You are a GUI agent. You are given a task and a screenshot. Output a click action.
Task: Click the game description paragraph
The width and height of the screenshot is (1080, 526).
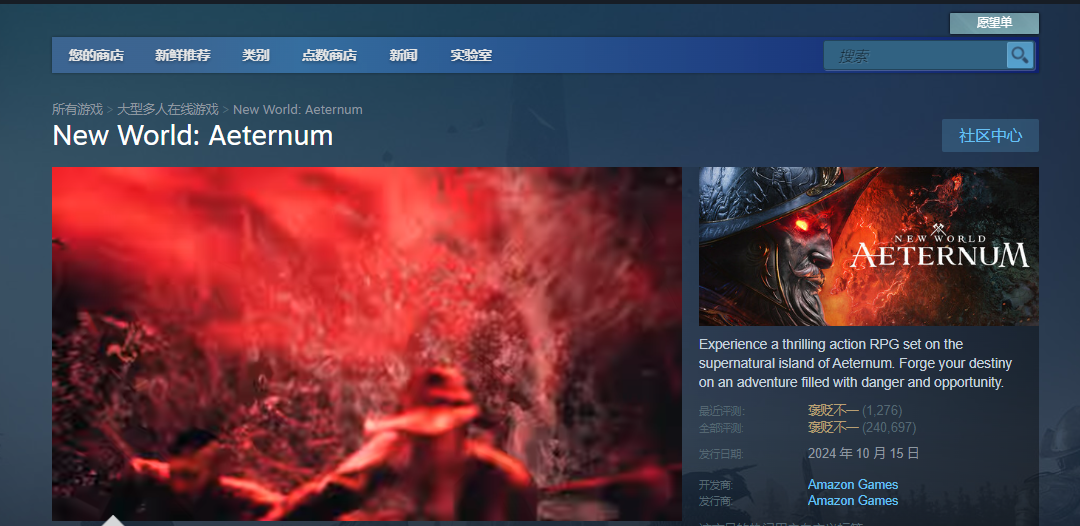coord(855,363)
